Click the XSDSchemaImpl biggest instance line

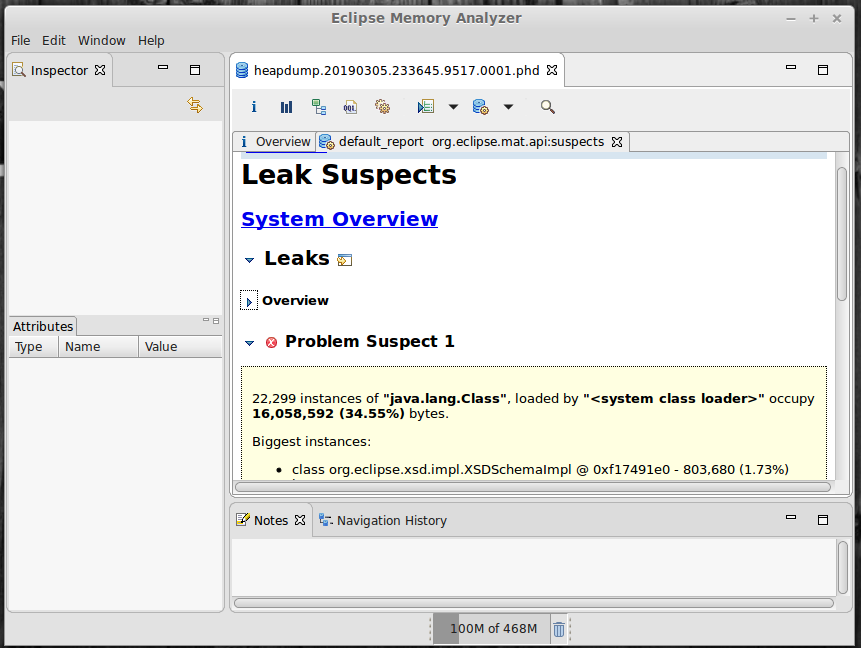[540, 470]
